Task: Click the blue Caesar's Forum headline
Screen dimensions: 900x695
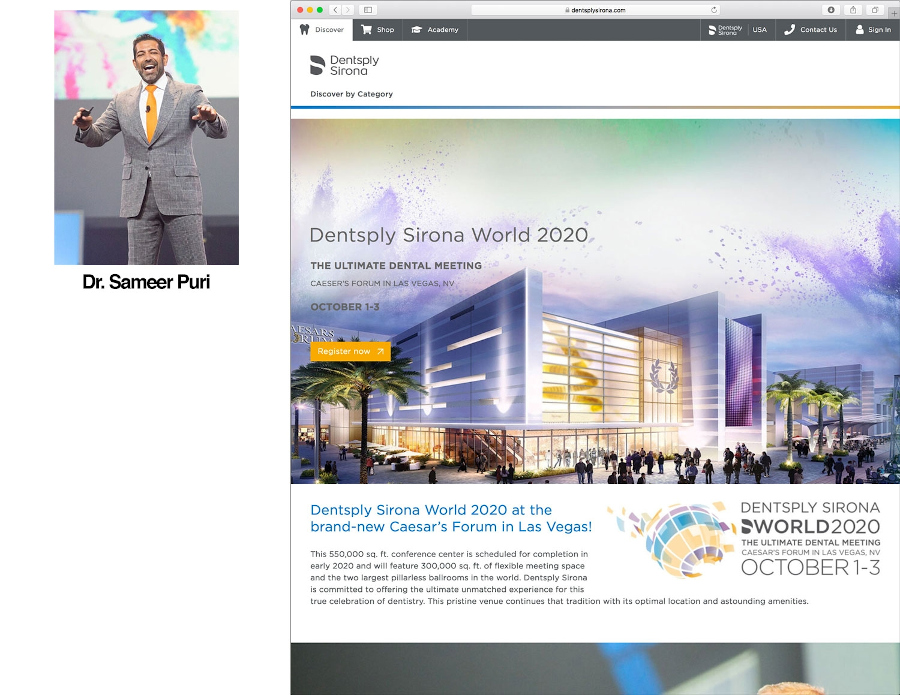Action: tap(451, 518)
